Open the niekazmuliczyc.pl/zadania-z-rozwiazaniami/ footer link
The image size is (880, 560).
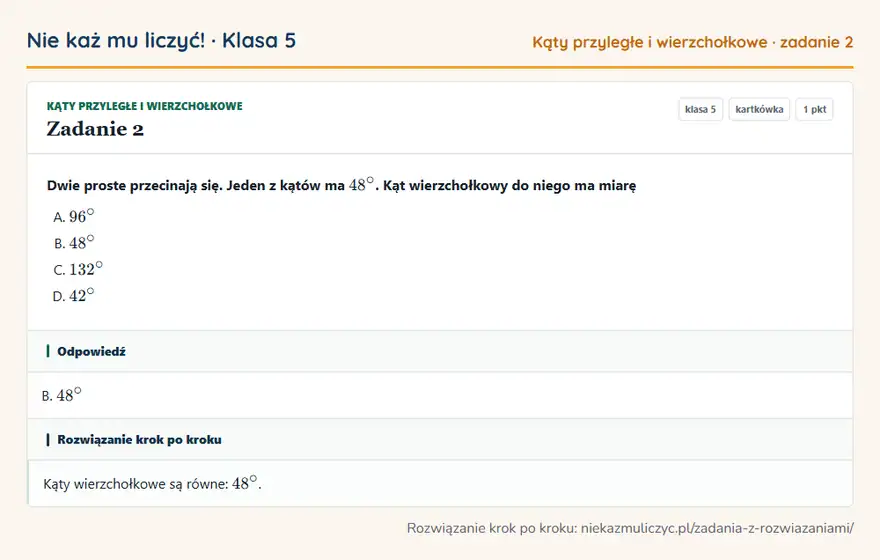point(717,528)
